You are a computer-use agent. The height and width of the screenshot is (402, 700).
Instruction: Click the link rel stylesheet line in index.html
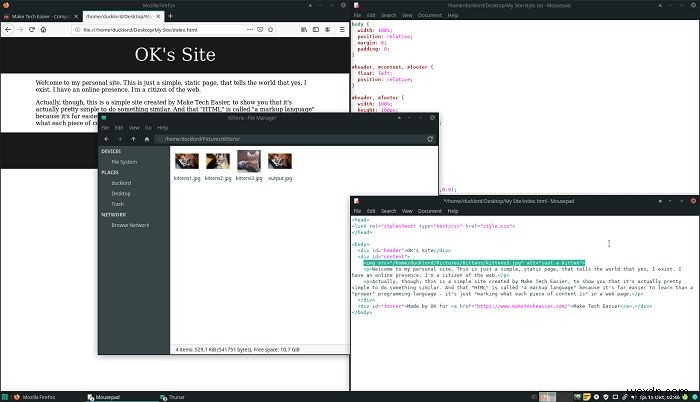click(x=433, y=226)
